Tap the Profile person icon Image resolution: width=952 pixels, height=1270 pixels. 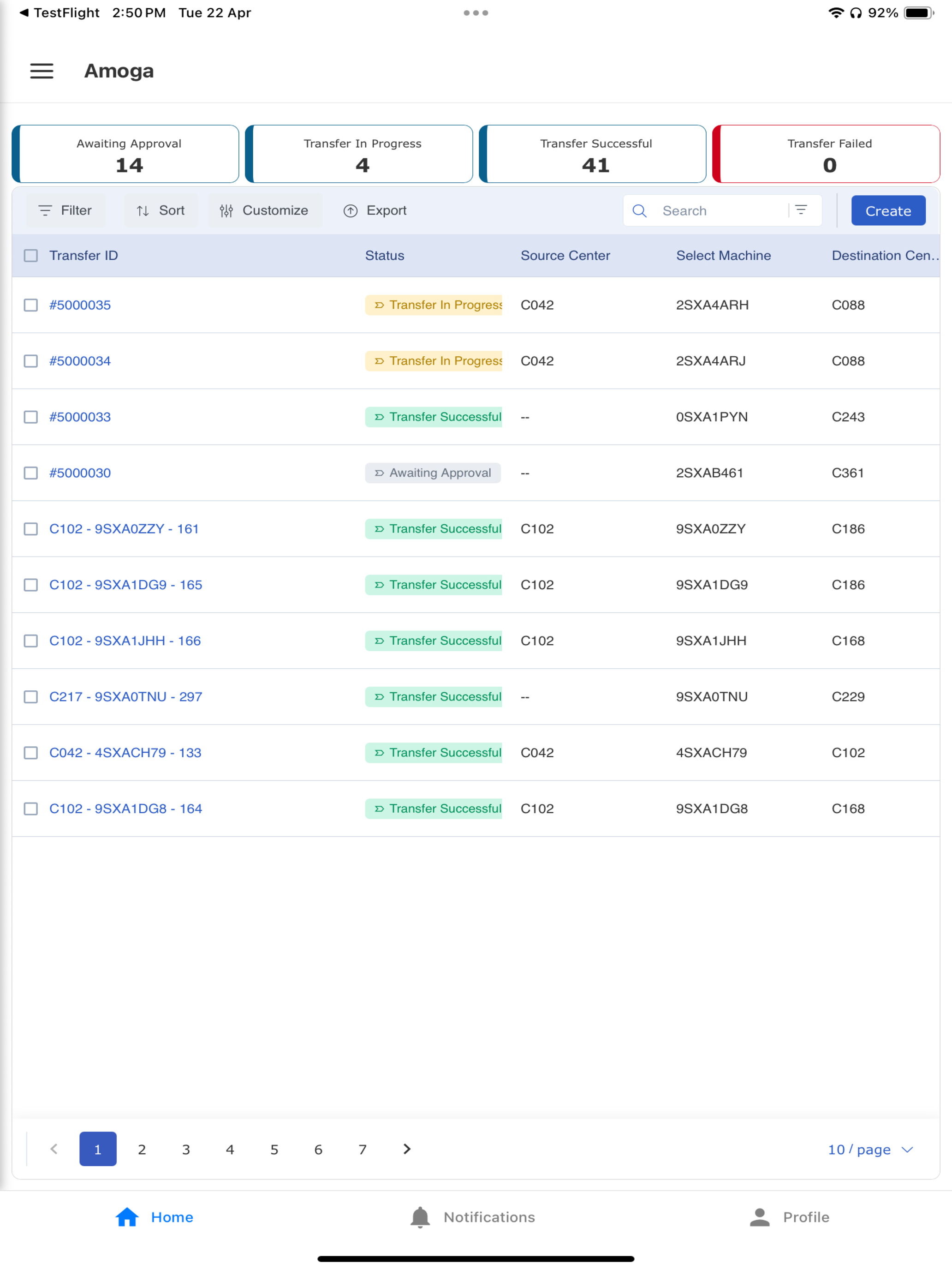click(x=760, y=1217)
